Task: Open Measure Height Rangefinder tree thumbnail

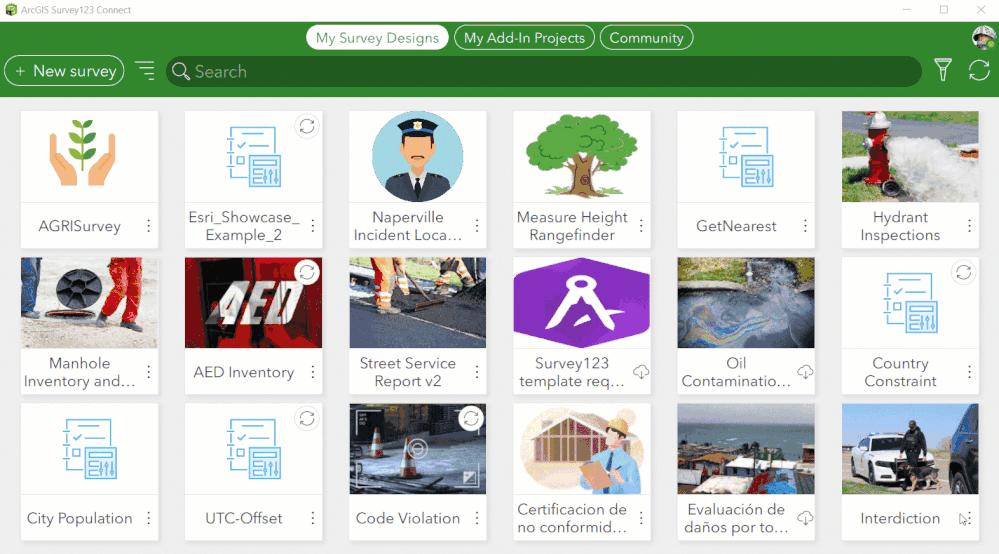Action: (582, 157)
